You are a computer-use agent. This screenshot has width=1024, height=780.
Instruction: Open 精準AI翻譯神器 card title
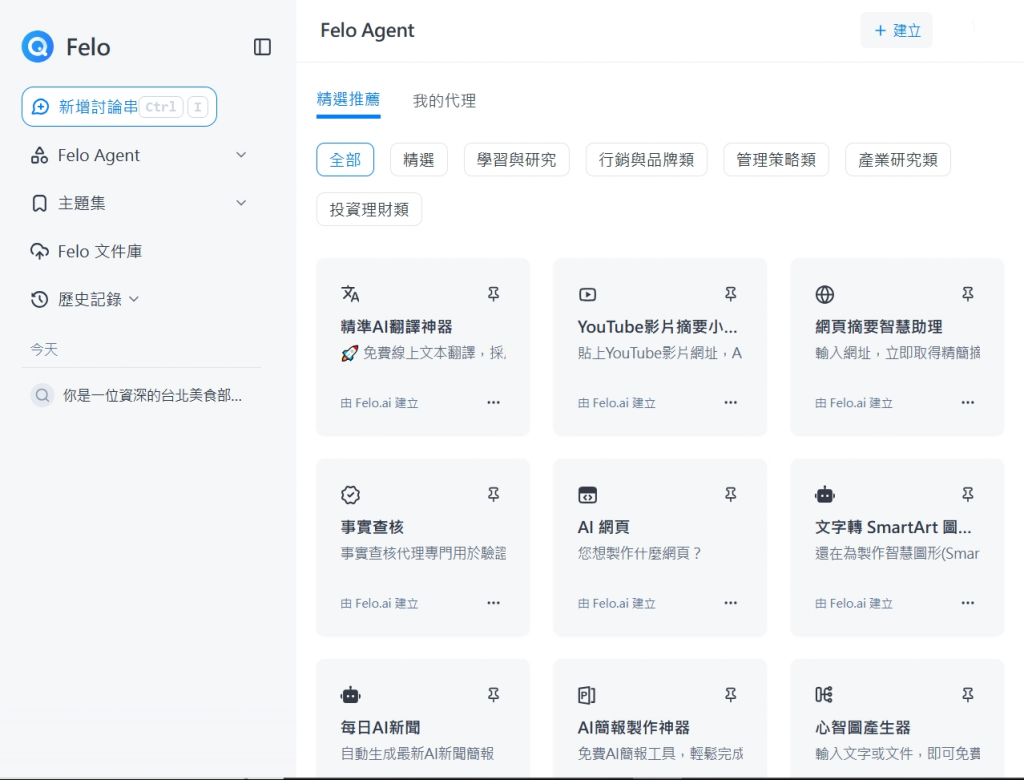coord(396,327)
